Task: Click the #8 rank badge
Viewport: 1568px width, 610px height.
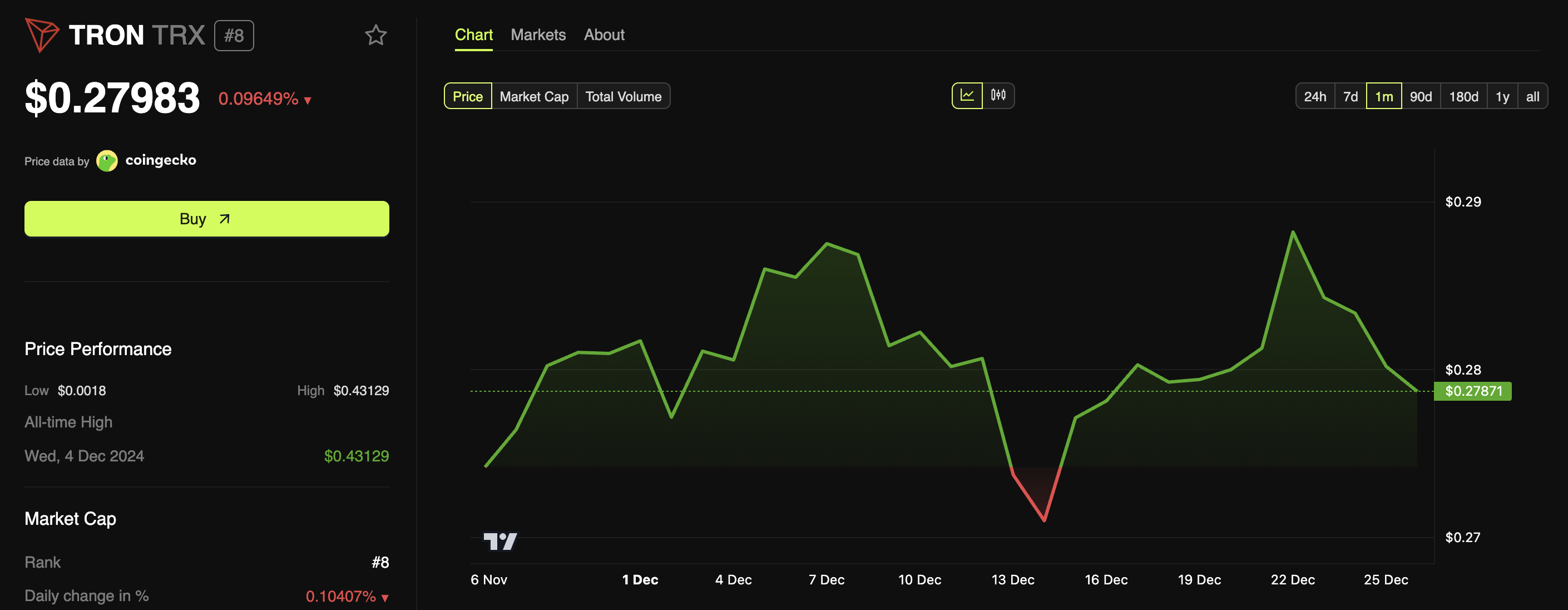Action: pos(234,35)
